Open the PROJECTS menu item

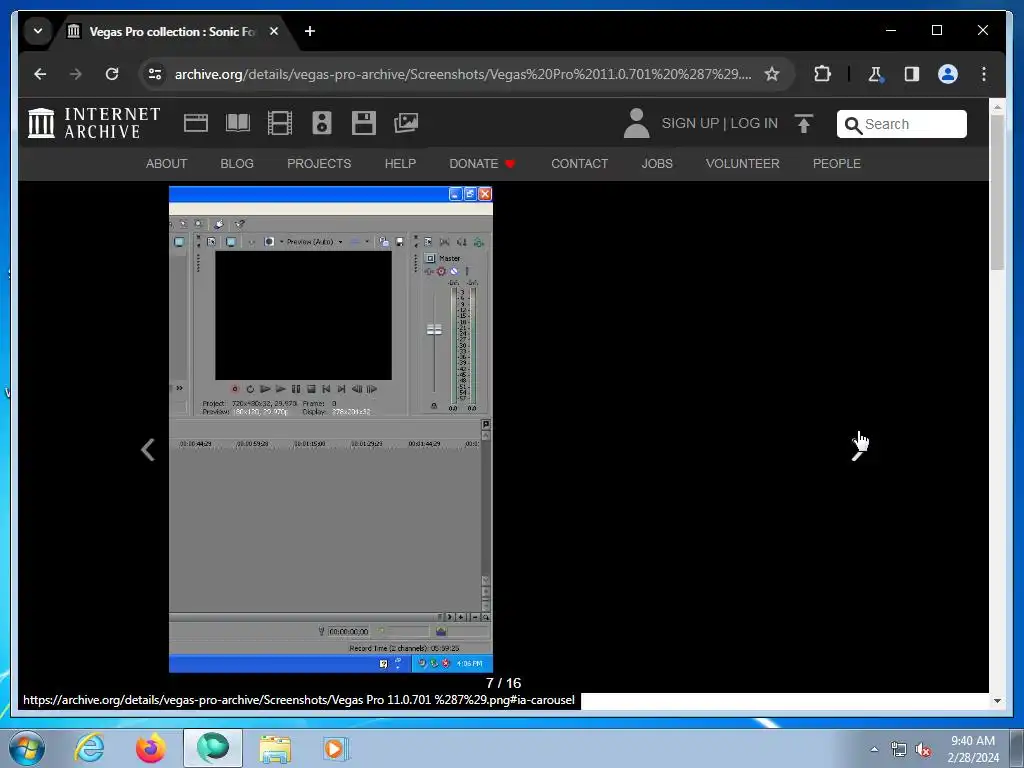coord(319,164)
